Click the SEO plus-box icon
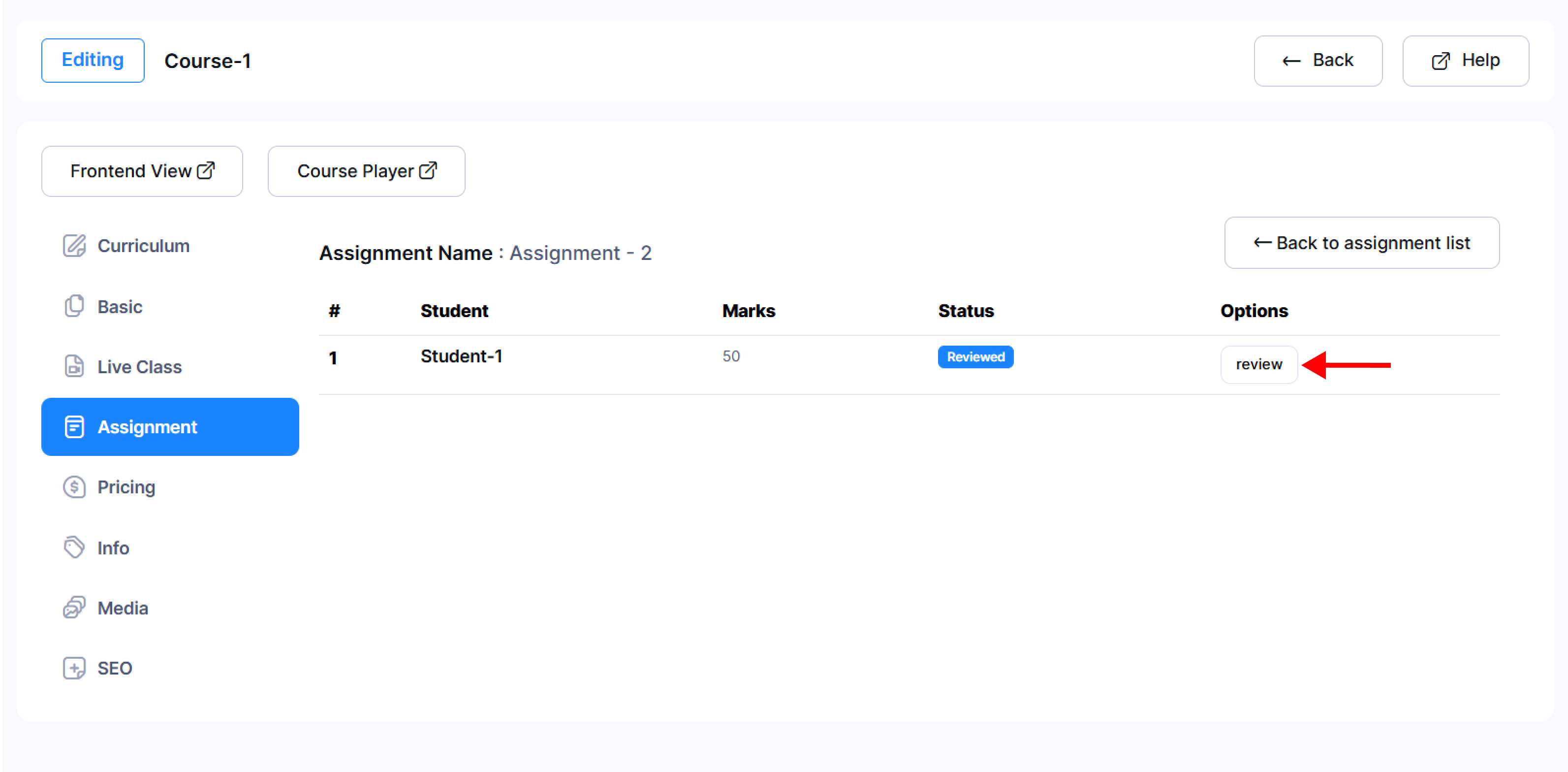 coord(74,668)
